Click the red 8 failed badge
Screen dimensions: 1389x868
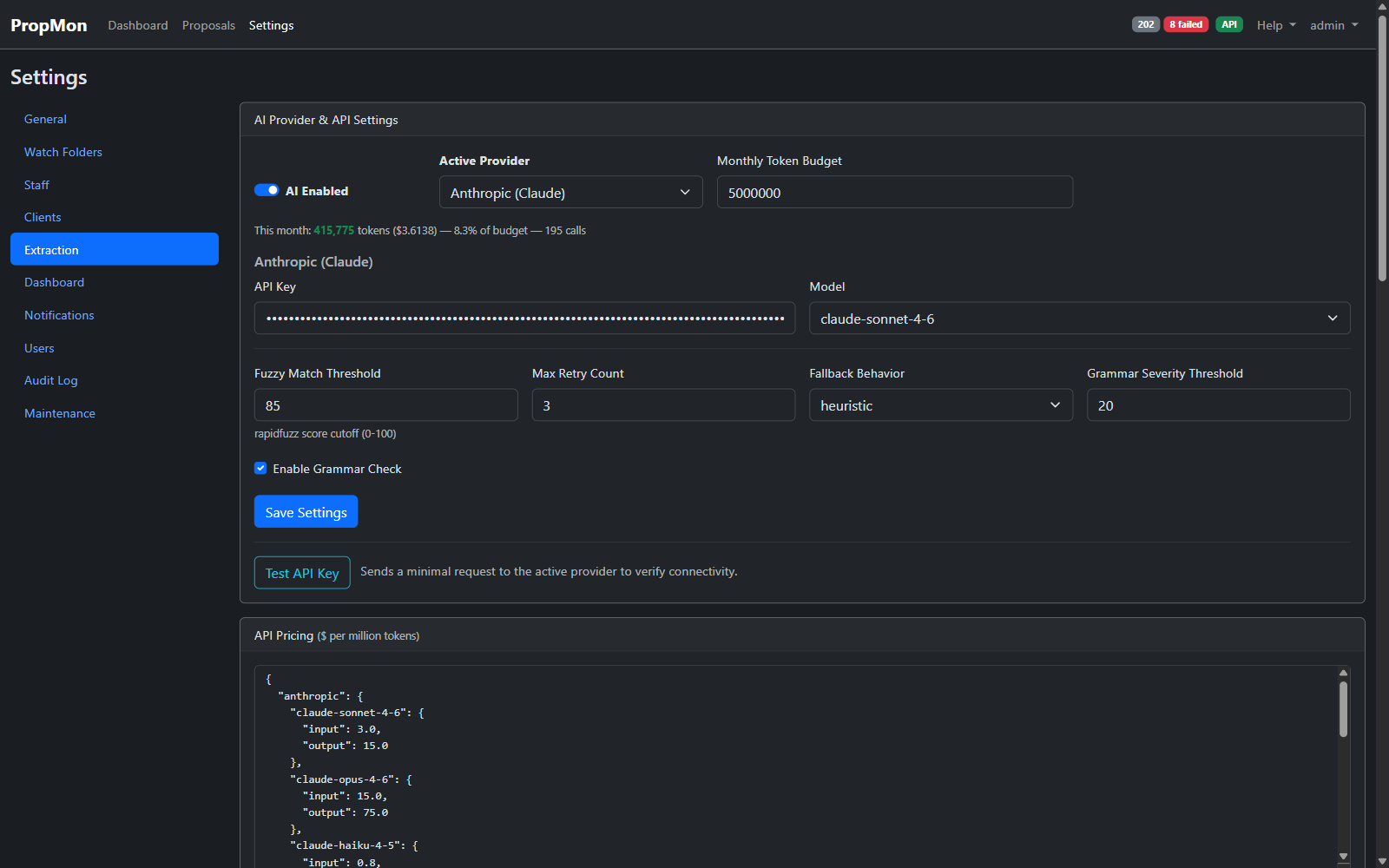(1186, 24)
